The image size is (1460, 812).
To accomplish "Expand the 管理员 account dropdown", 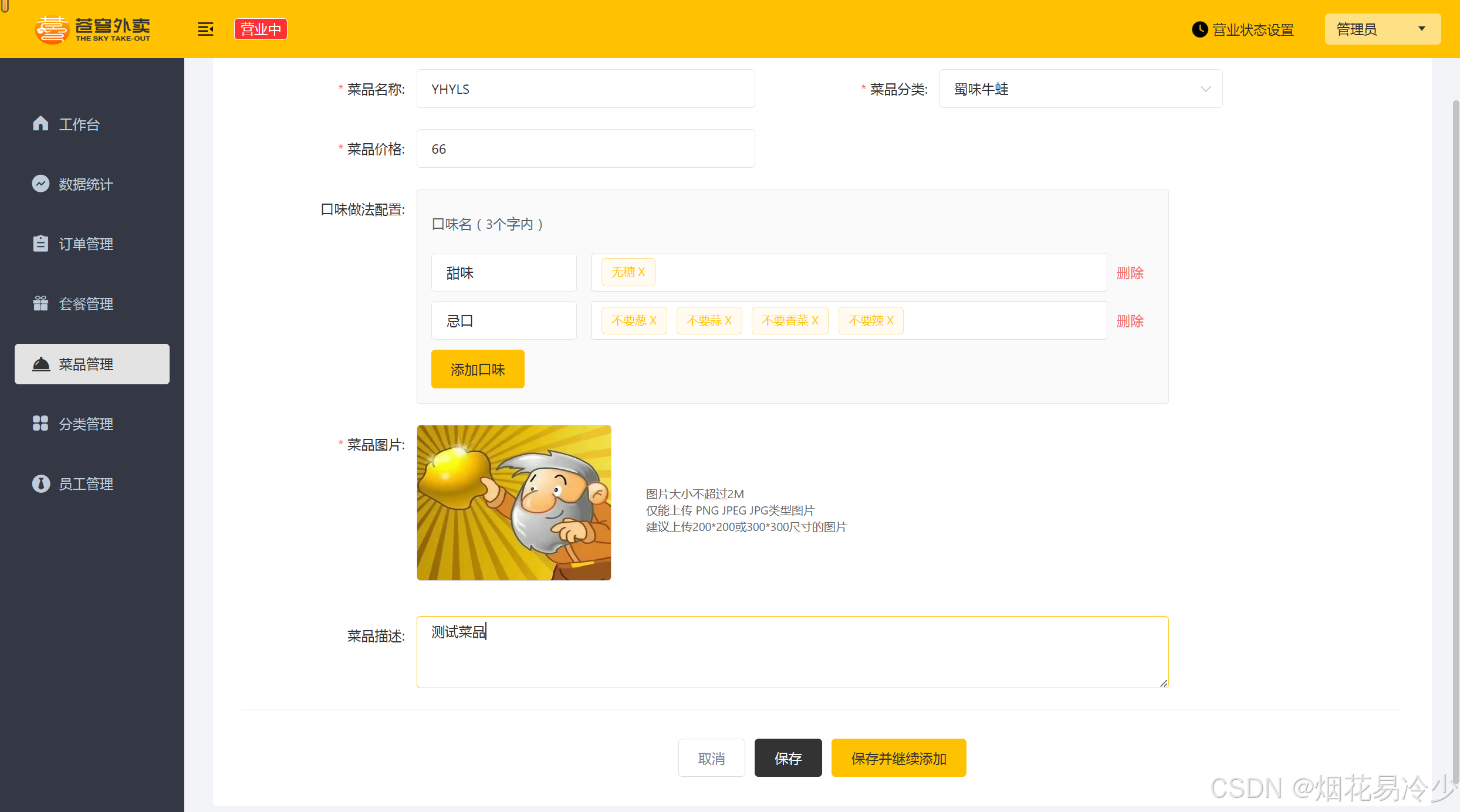I will (1382, 29).
